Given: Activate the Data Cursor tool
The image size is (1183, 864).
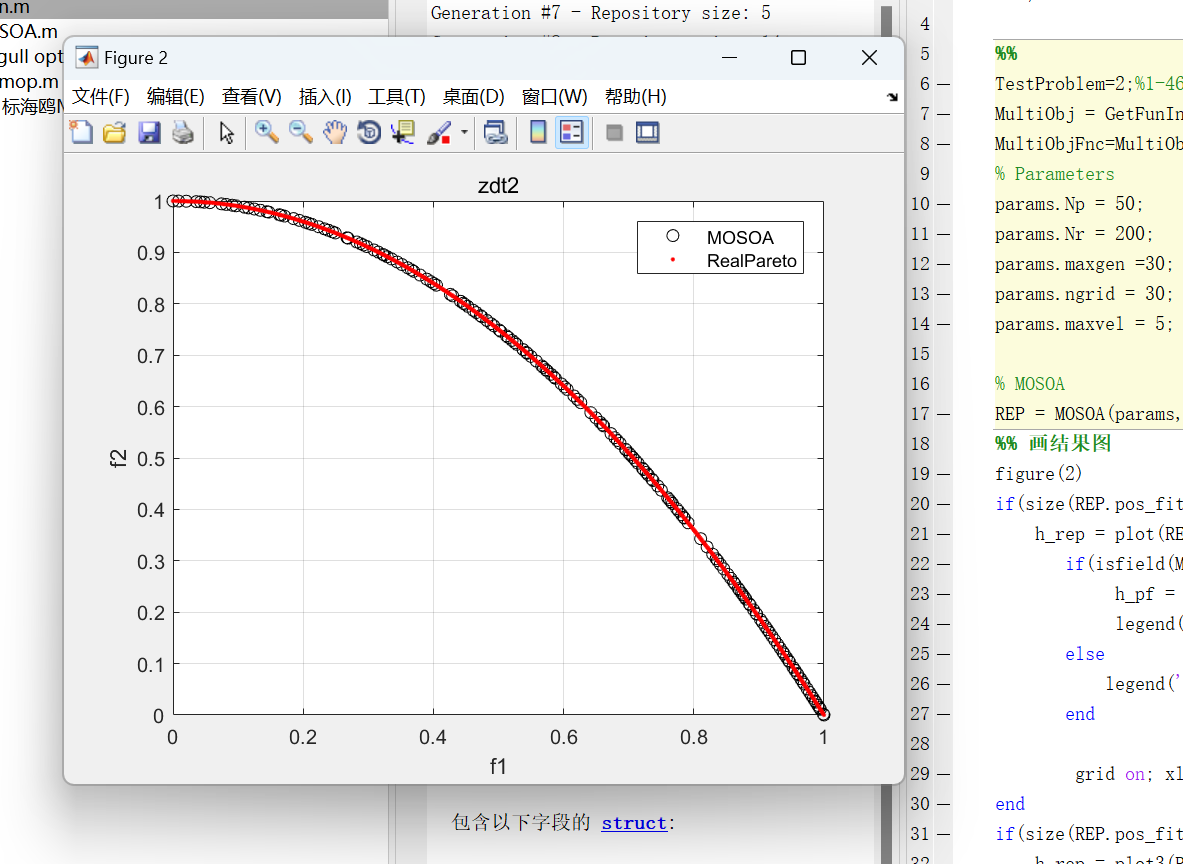Looking at the screenshot, I should click(403, 133).
